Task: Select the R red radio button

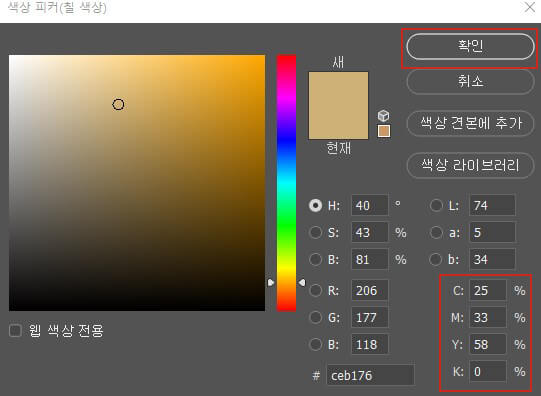Action: (x=315, y=290)
